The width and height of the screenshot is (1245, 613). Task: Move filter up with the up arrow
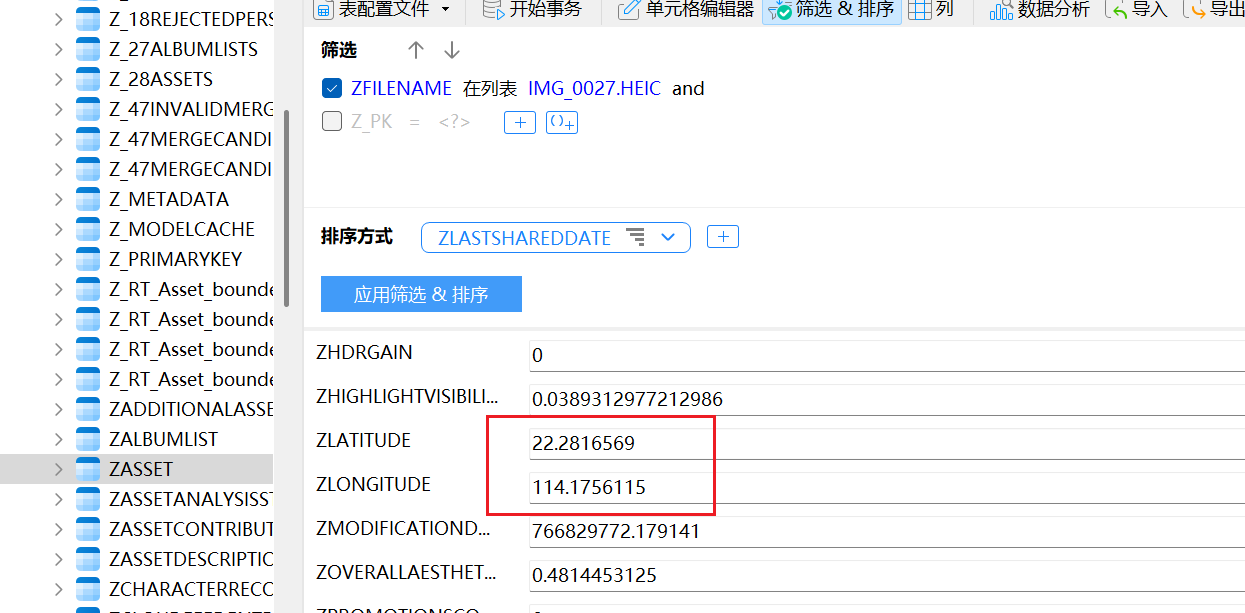pos(416,50)
